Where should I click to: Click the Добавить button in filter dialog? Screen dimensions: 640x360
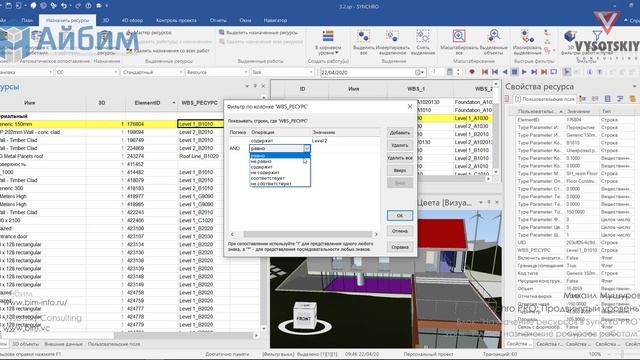point(400,133)
